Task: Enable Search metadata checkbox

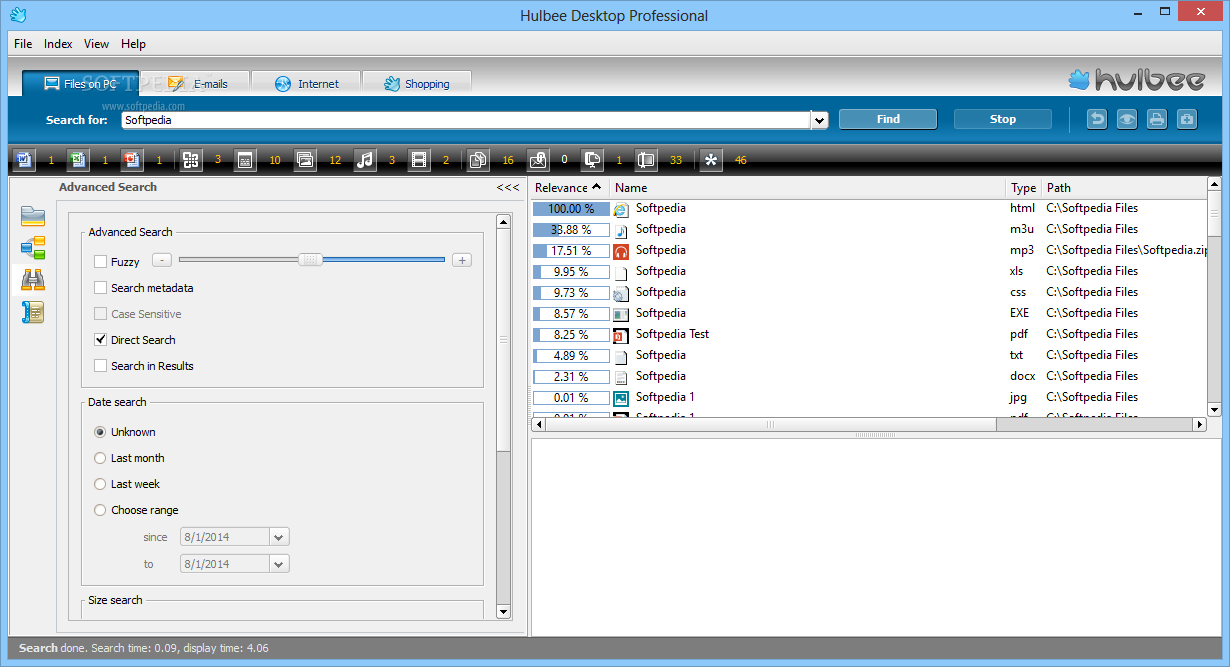Action: point(100,288)
